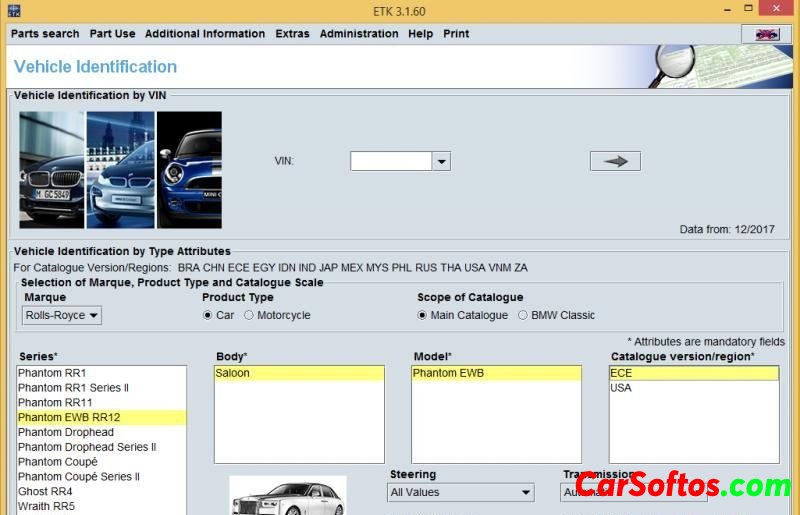Click the BMW sedan thumbnail image
The height and width of the screenshot is (515, 800).
coord(52,170)
